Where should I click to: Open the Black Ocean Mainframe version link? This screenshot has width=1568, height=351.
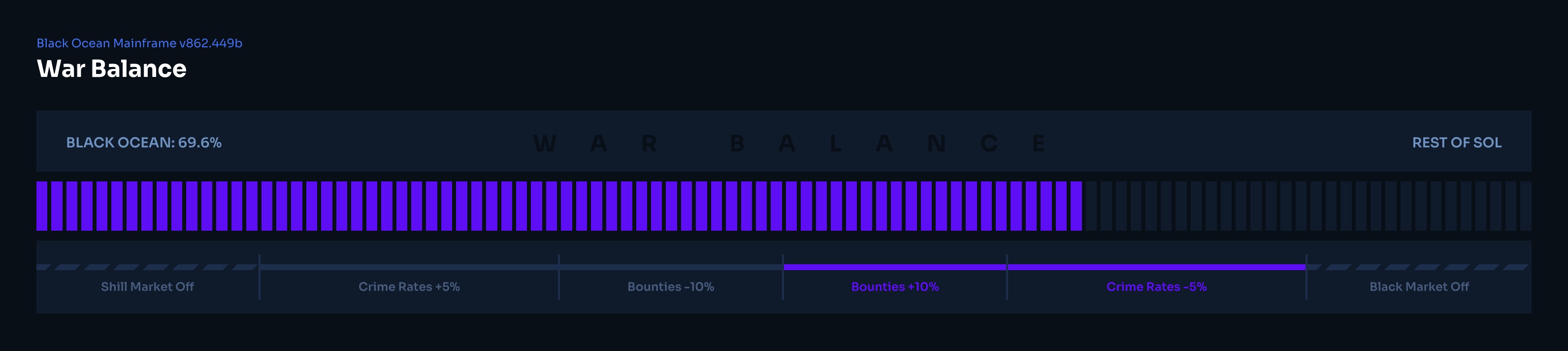coord(139,43)
